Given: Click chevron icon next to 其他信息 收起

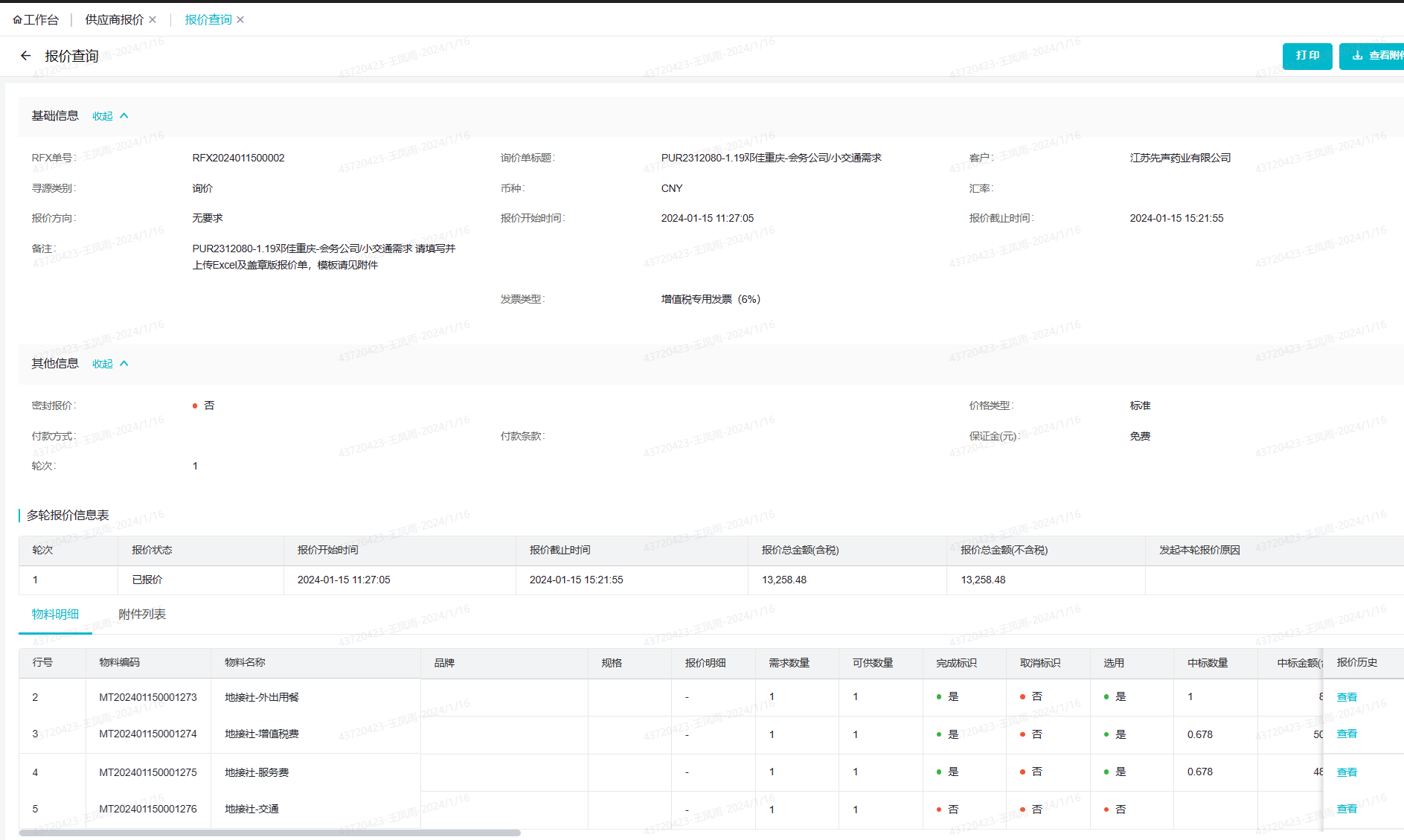Looking at the screenshot, I should tap(124, 364).
